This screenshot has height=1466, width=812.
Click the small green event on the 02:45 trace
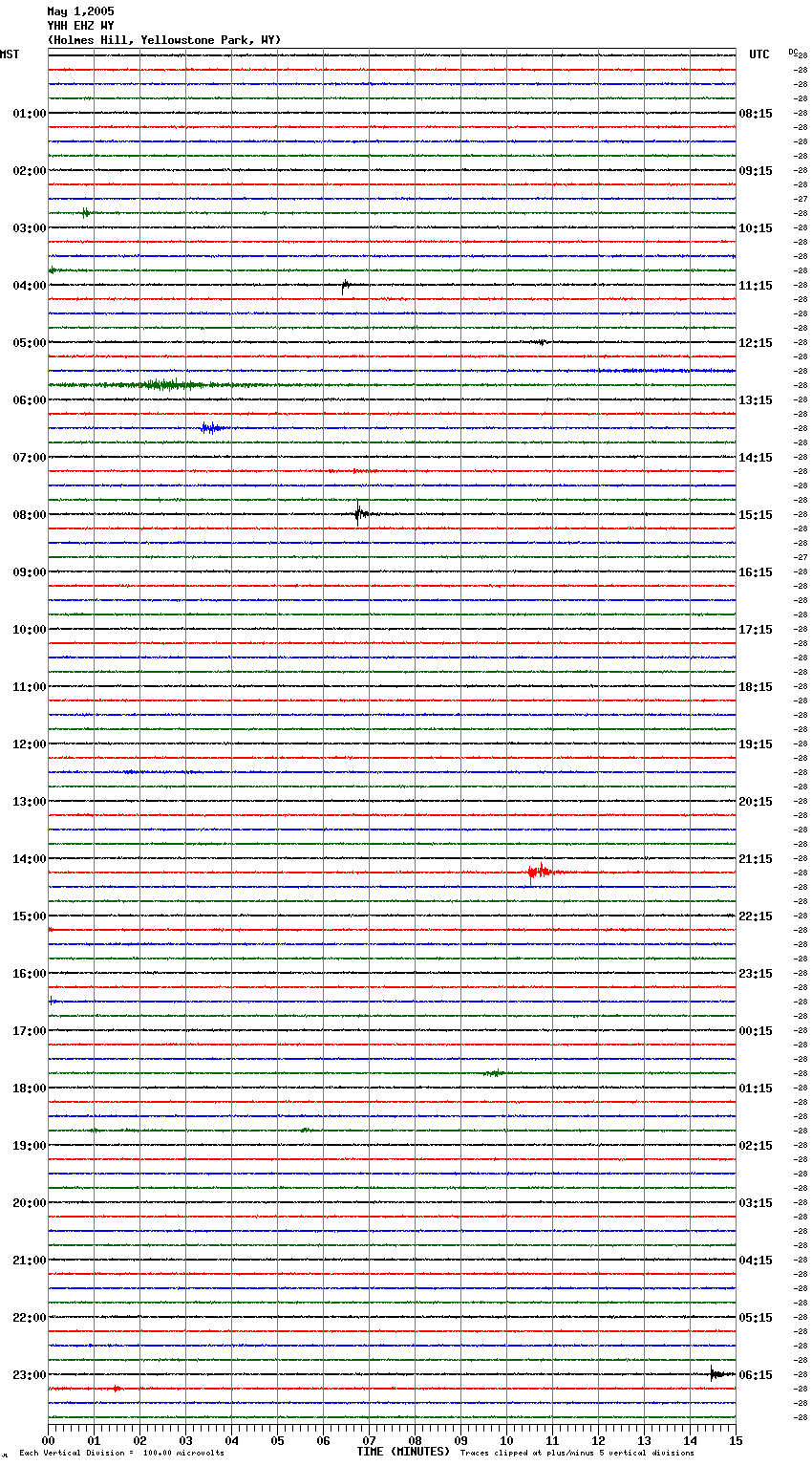85,212
